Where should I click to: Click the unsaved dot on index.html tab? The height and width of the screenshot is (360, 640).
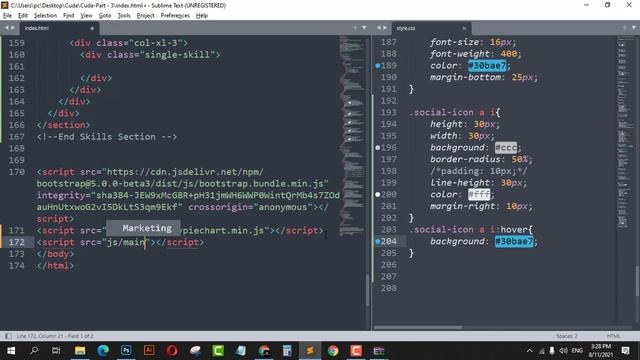click(x=92, y=28)
